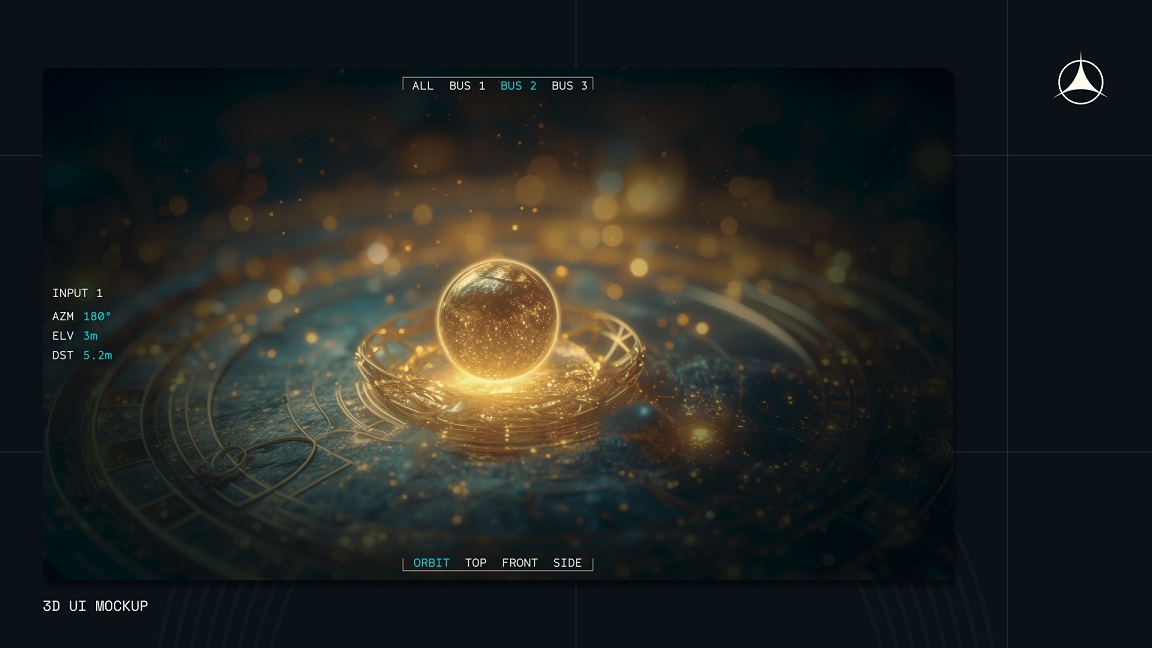
Task: Select the DST value 5.2m
Action: tap(98, 356)
